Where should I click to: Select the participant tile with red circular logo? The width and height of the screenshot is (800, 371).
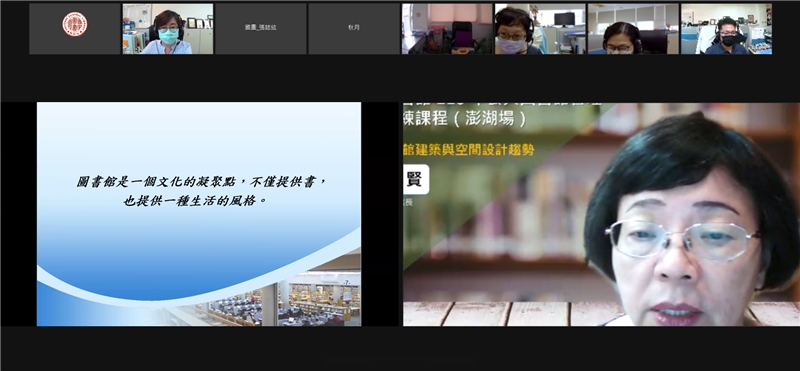(x=75, y=29)
